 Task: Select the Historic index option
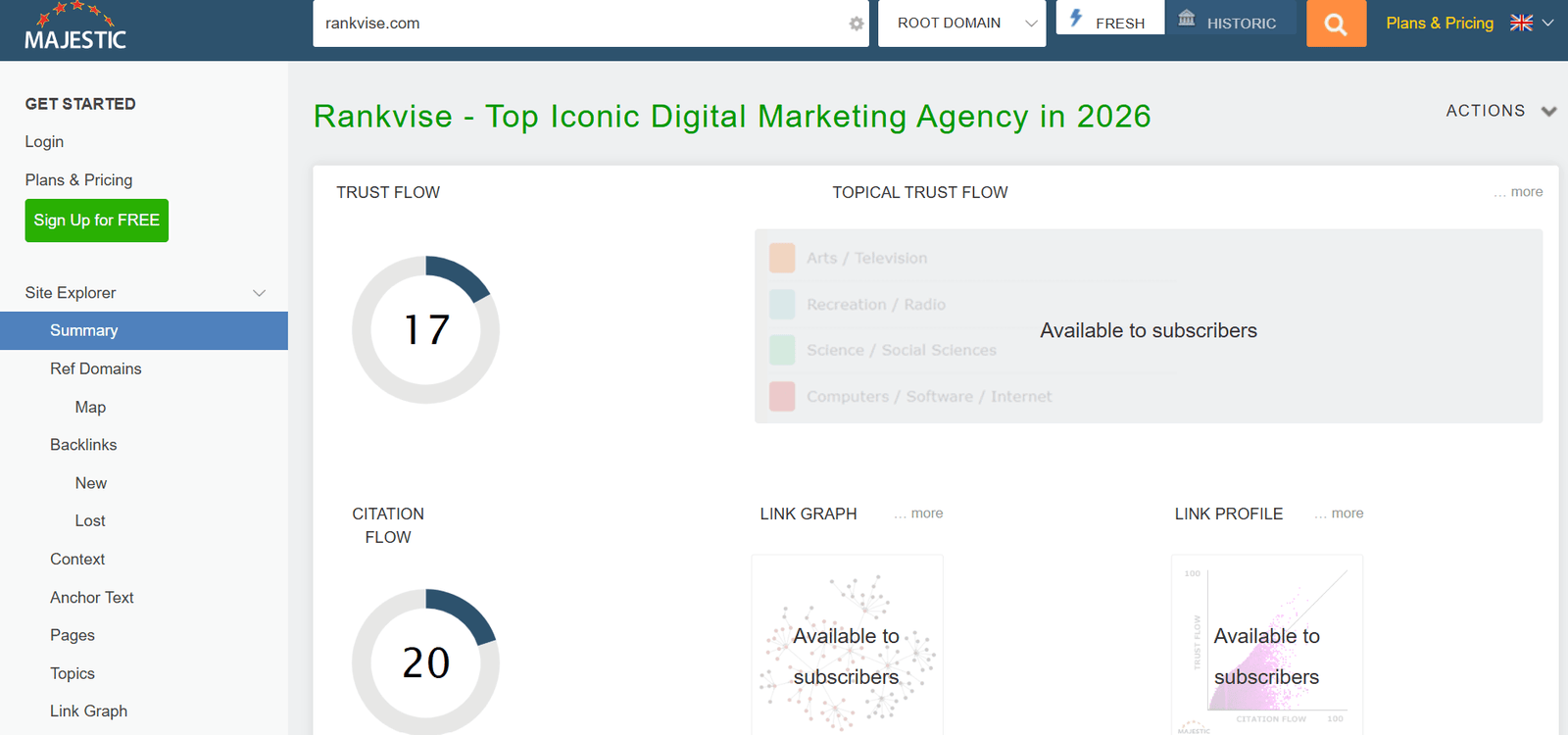click(1230, 20)
